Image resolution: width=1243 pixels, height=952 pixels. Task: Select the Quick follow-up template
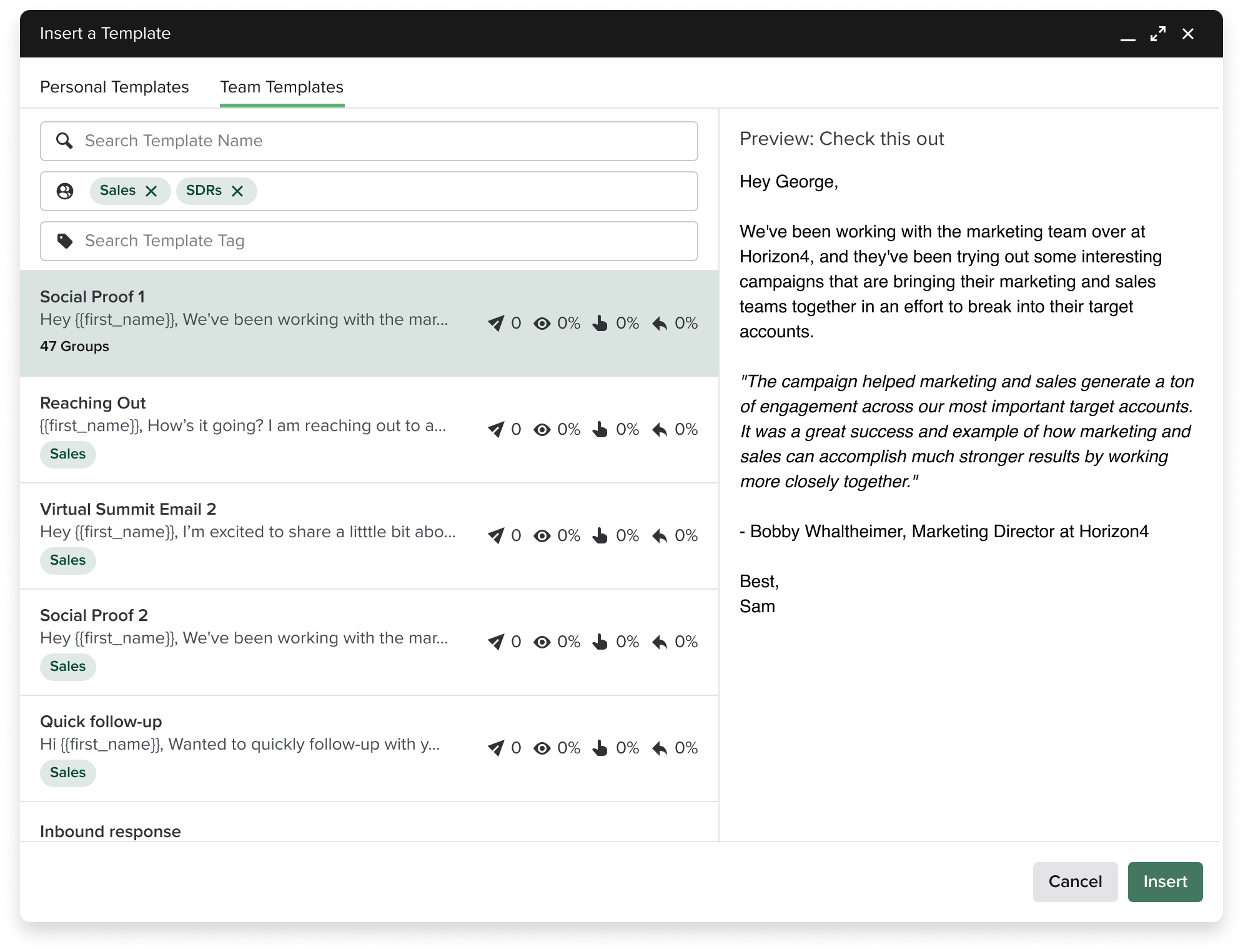(x=250, y=743)
